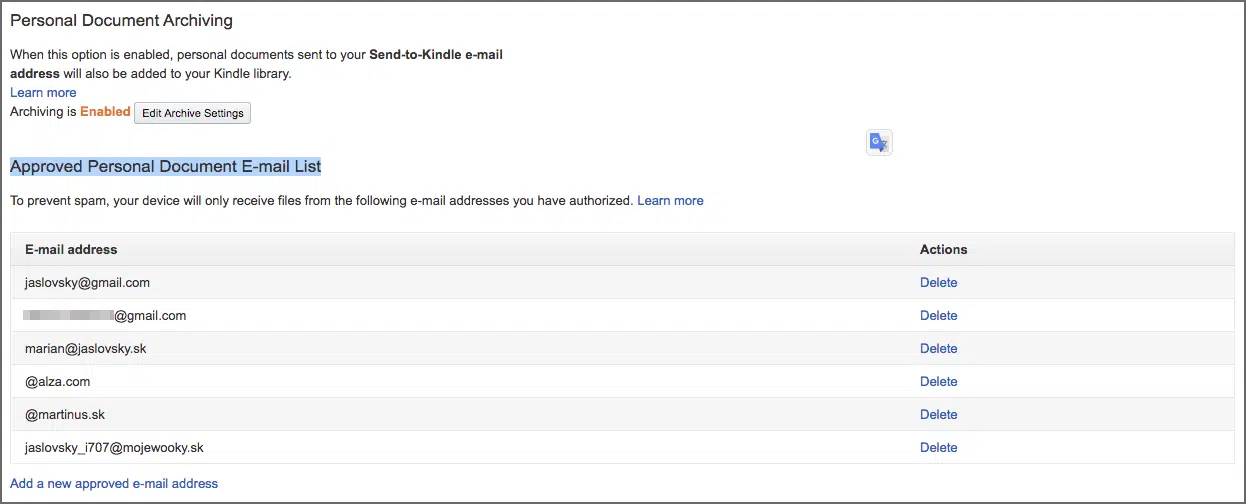
Task: Open Learn more link next to spam notice
Action: [670, 201]
